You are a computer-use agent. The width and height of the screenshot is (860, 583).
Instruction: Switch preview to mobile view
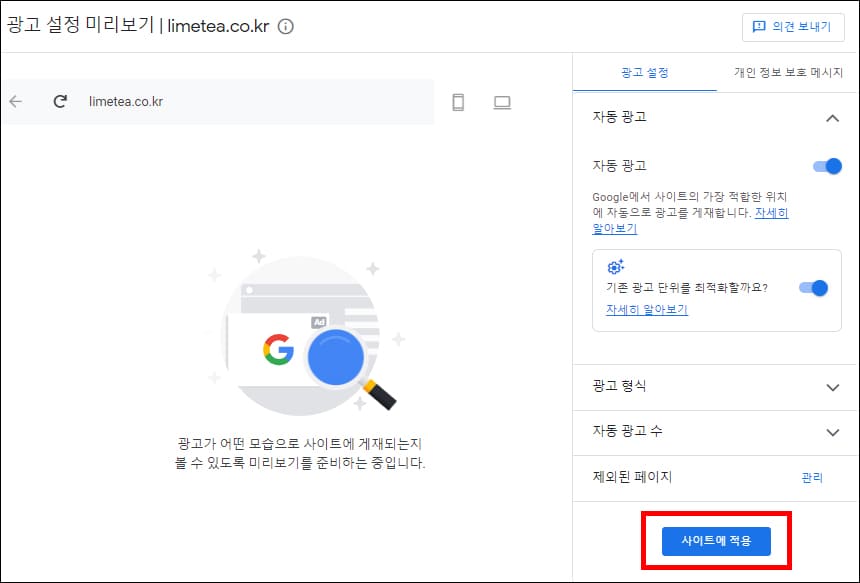458,102
